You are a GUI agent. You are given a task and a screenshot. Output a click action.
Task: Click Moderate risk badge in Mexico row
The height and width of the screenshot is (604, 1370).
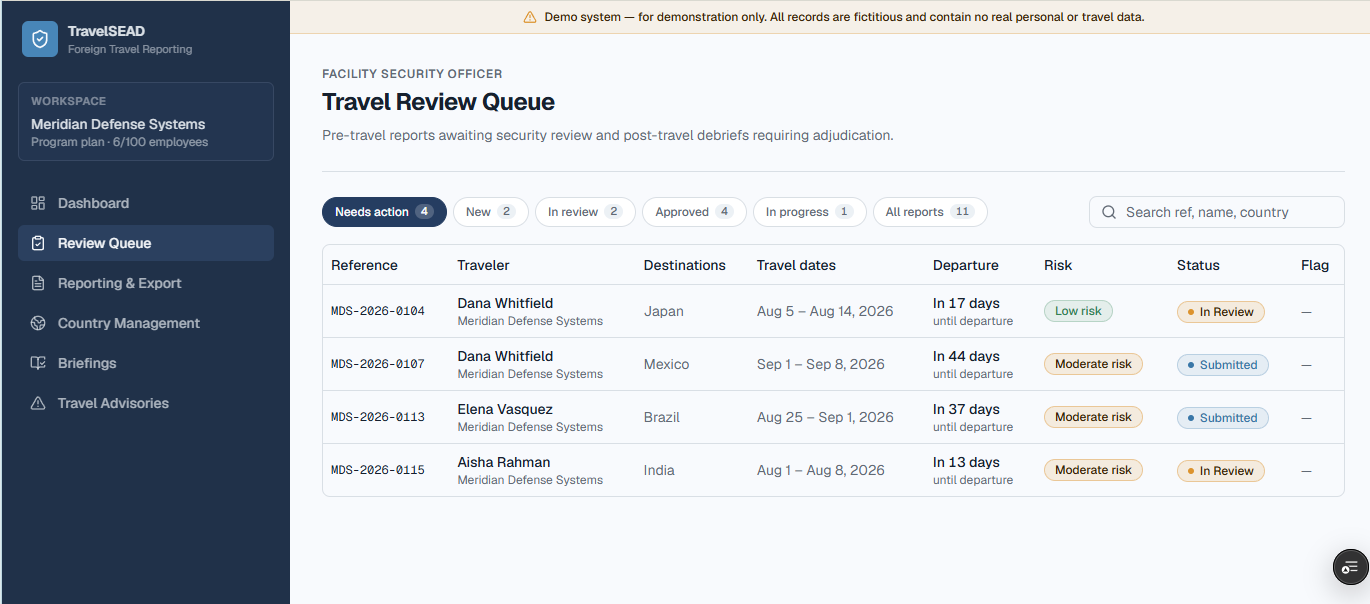click(1093, 364)
